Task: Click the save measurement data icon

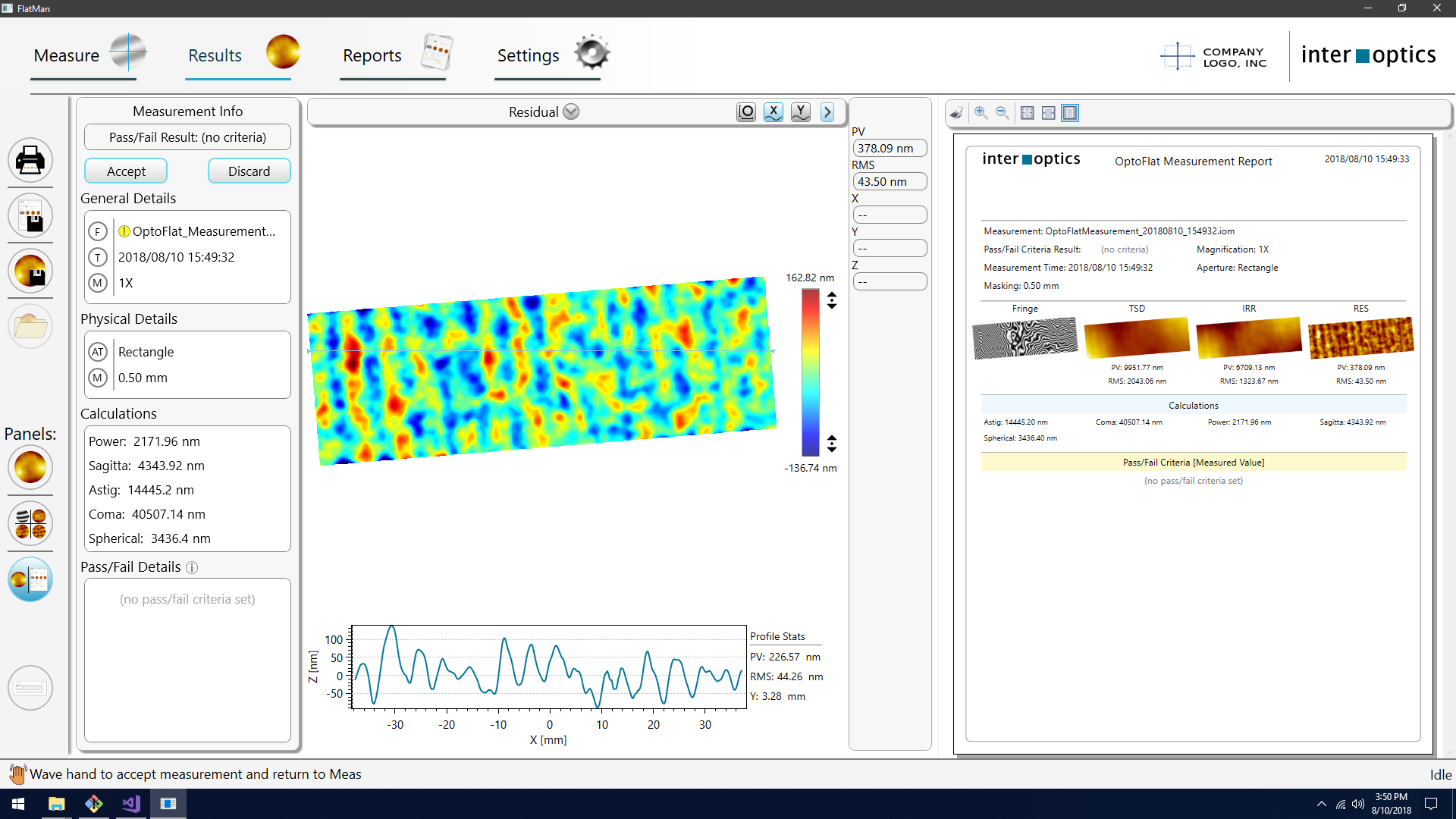Action: pyautogui.click(x=30, y=271)
